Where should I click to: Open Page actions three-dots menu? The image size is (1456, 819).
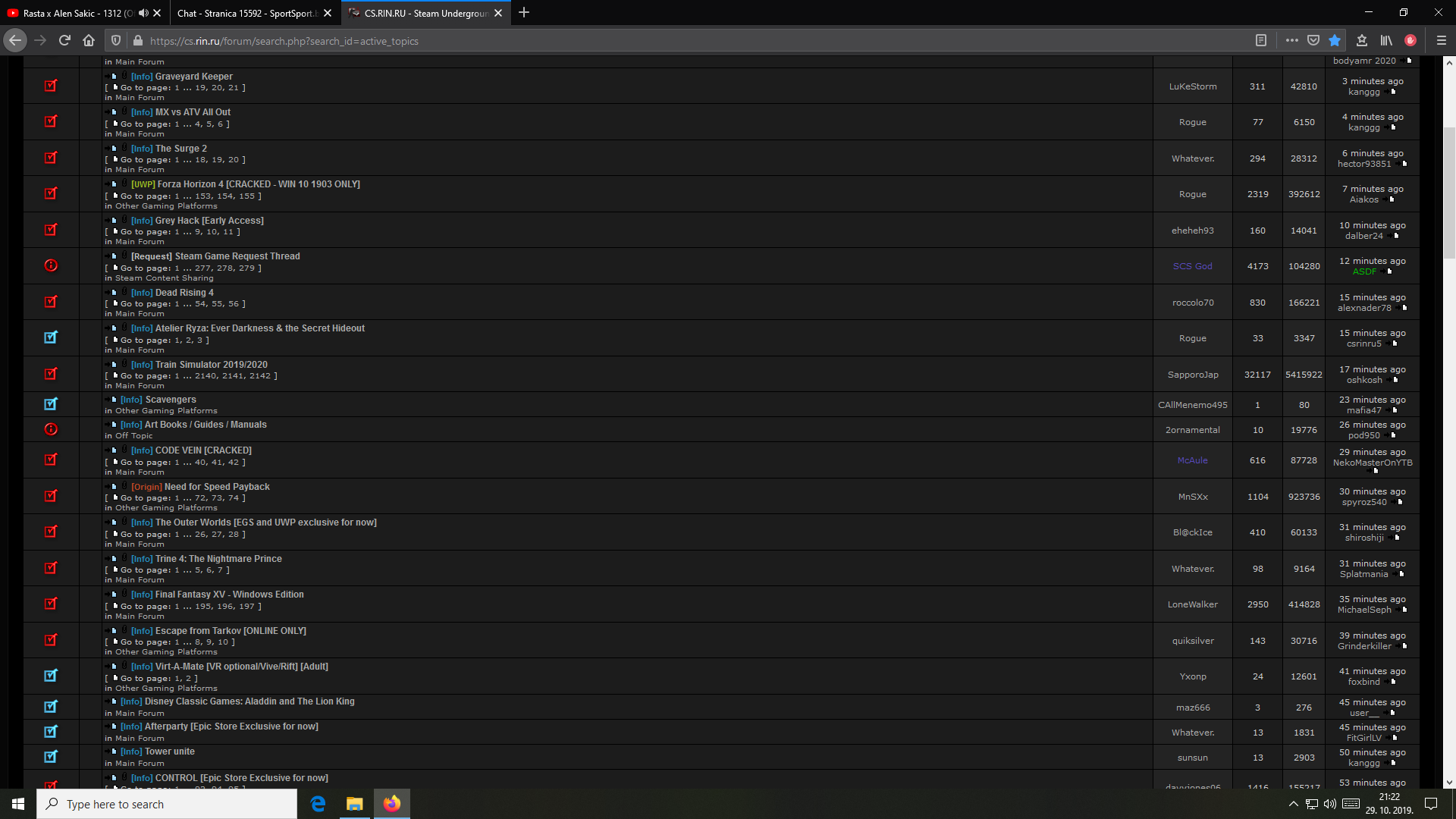[x=1292, y=41]
